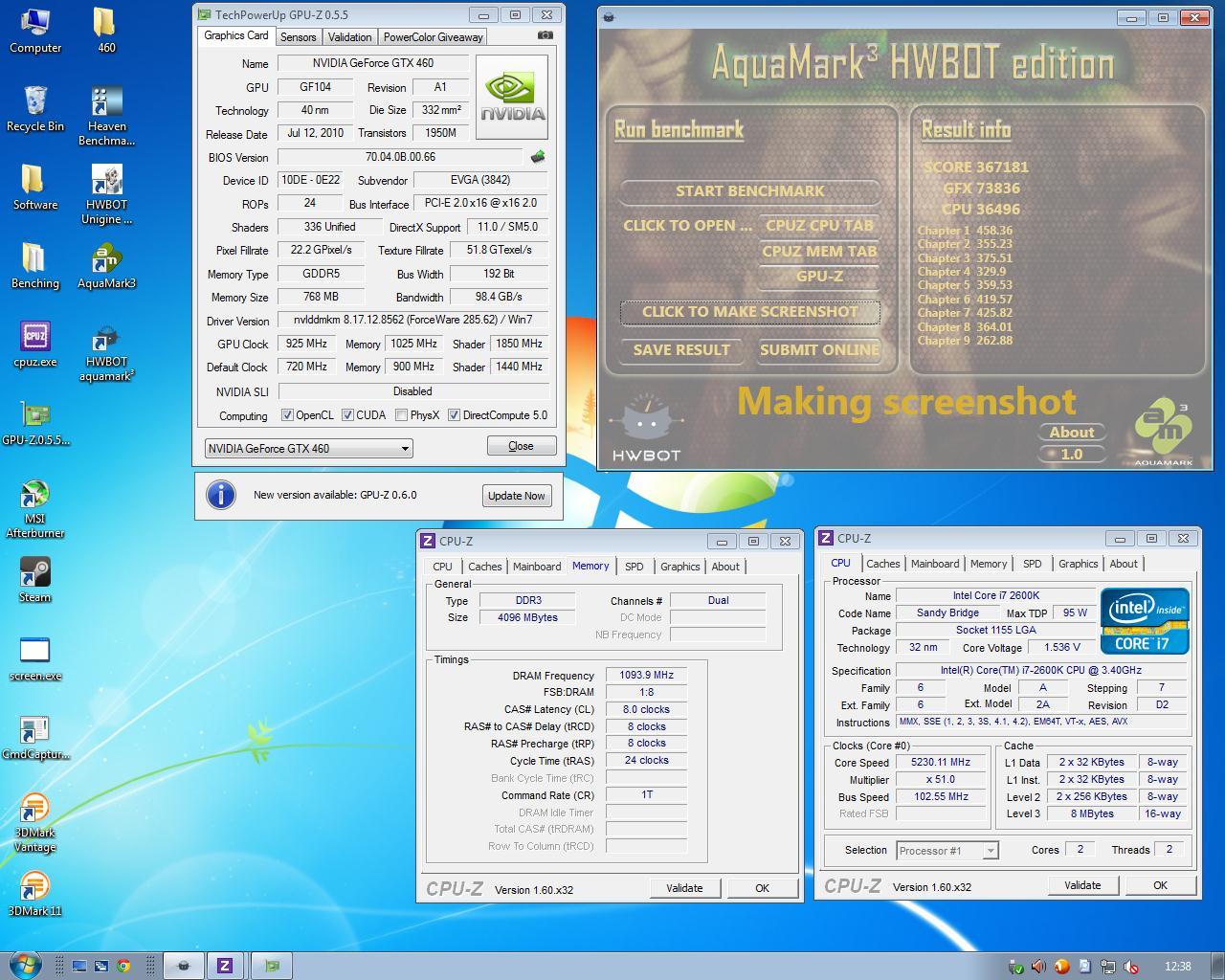
Task: Click SAVE RESULT button
Action: (681, 350)
